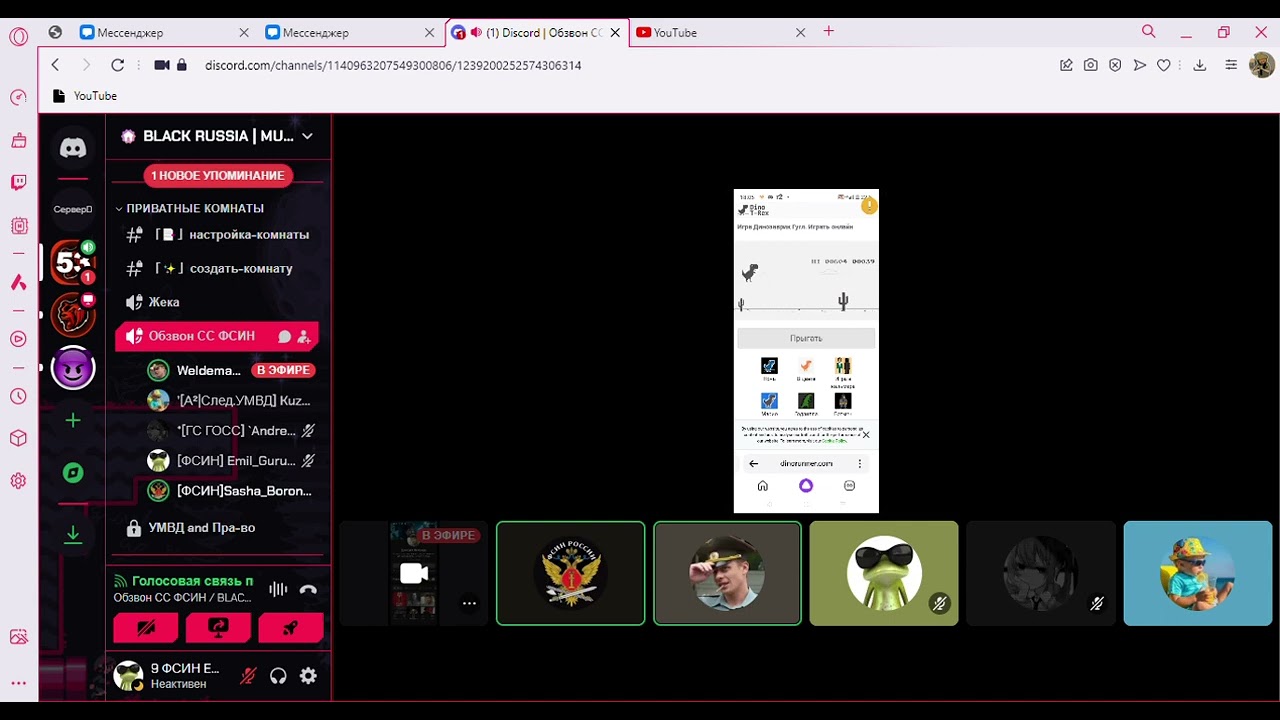The width and height of the screenshot is (1280, 720).
Task: Toggle deafen headphones icon
Action: (278, 676)
